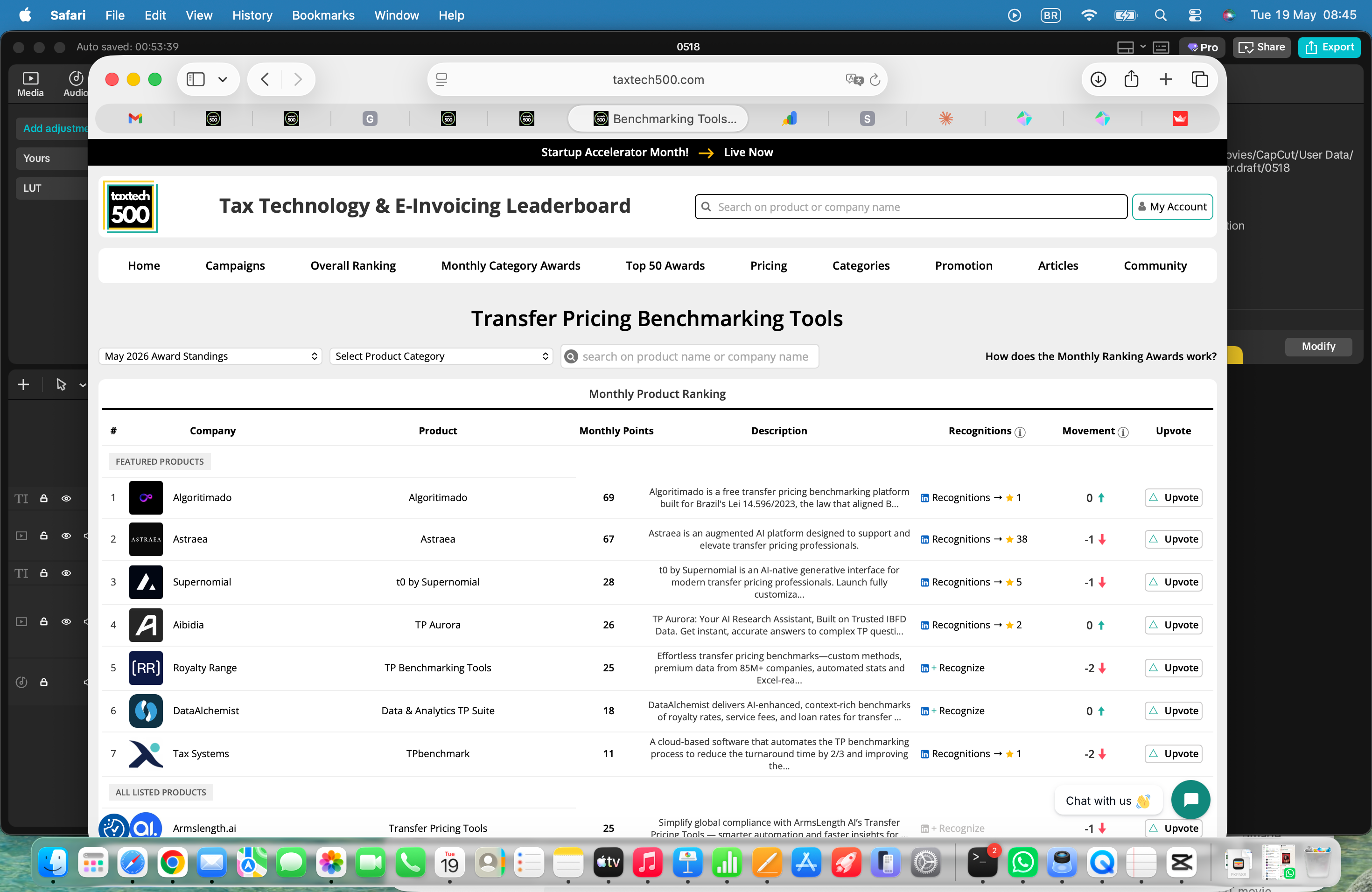The width and height of the screenshot is (1372, 892).
Task: Click My Account button
Action: click(x=1172, y=207)
